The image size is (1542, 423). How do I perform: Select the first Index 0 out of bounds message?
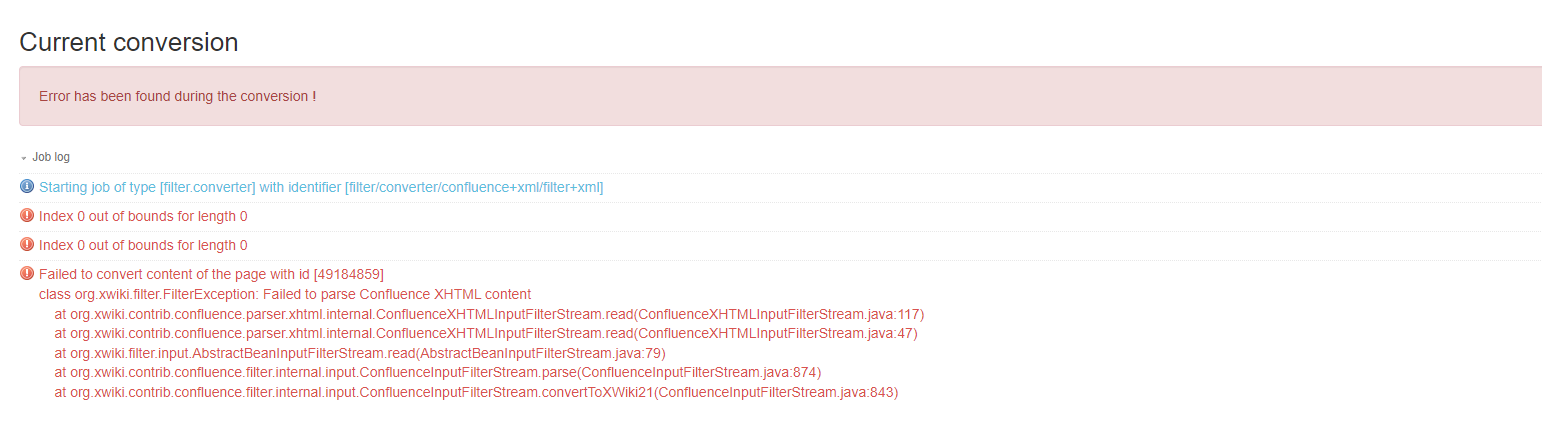[143, 216]
